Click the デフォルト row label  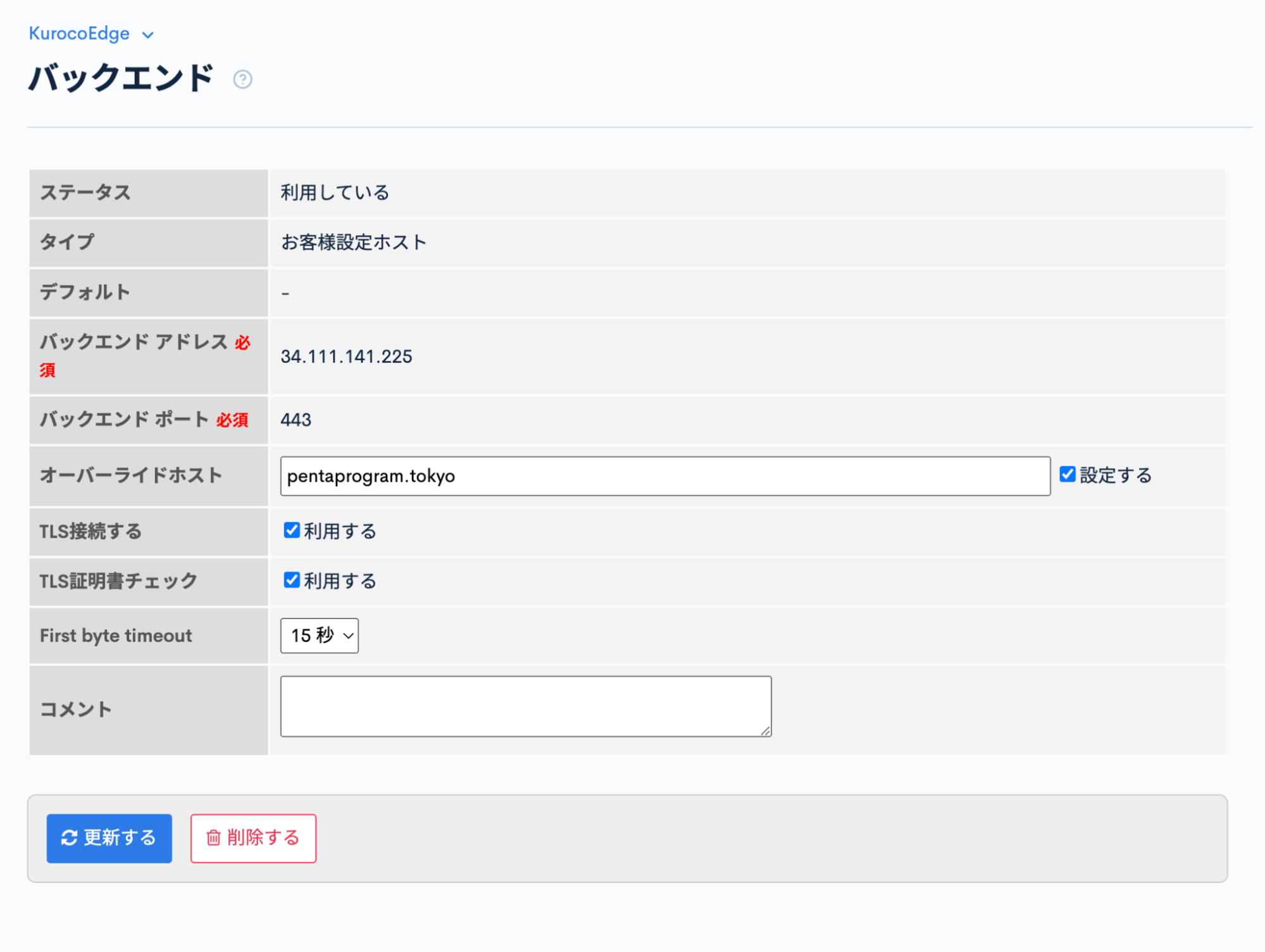click(x=85, y=292)
